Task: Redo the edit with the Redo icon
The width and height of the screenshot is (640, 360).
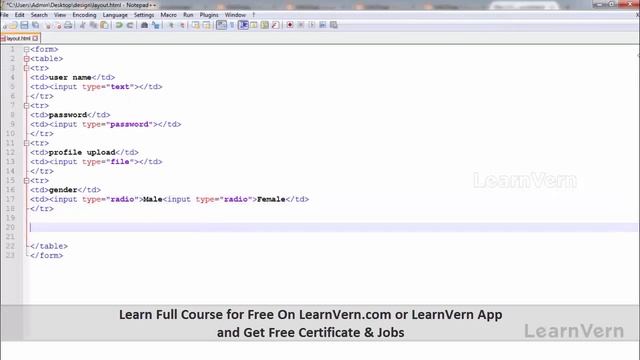Action: point(130,25)
